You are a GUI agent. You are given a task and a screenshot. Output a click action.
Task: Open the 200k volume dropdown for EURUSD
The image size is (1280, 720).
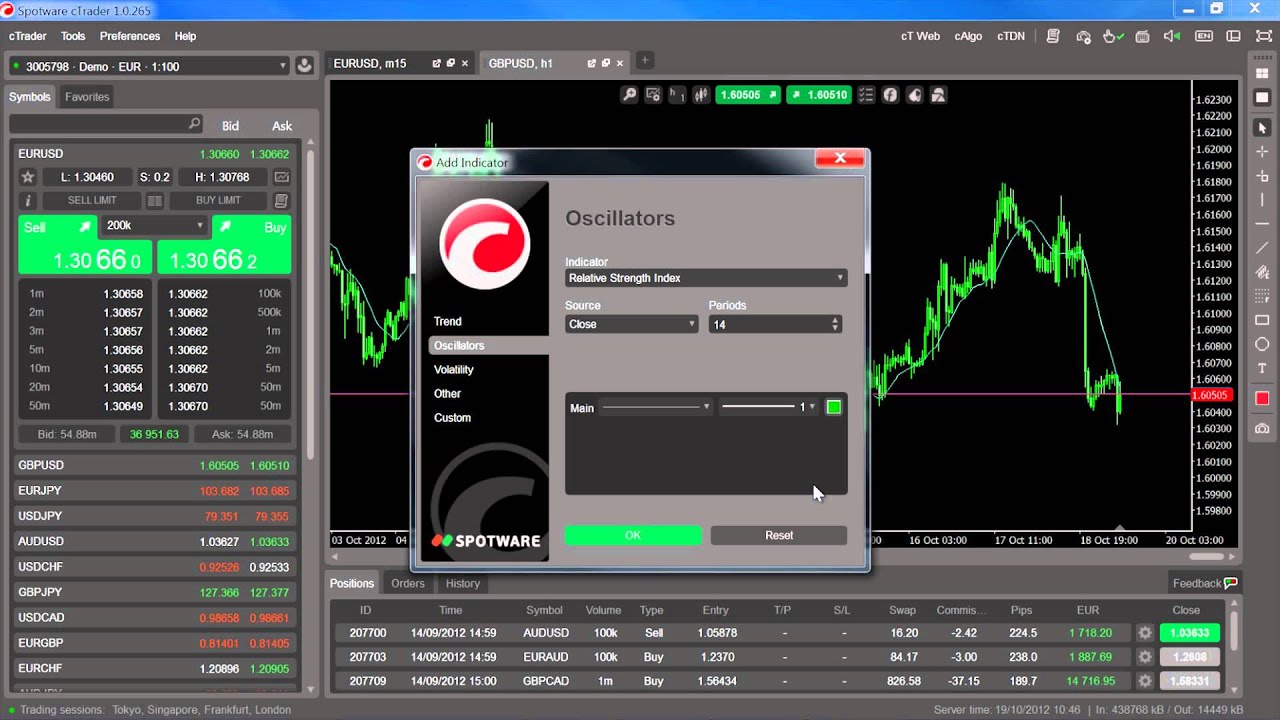[154, 226]
